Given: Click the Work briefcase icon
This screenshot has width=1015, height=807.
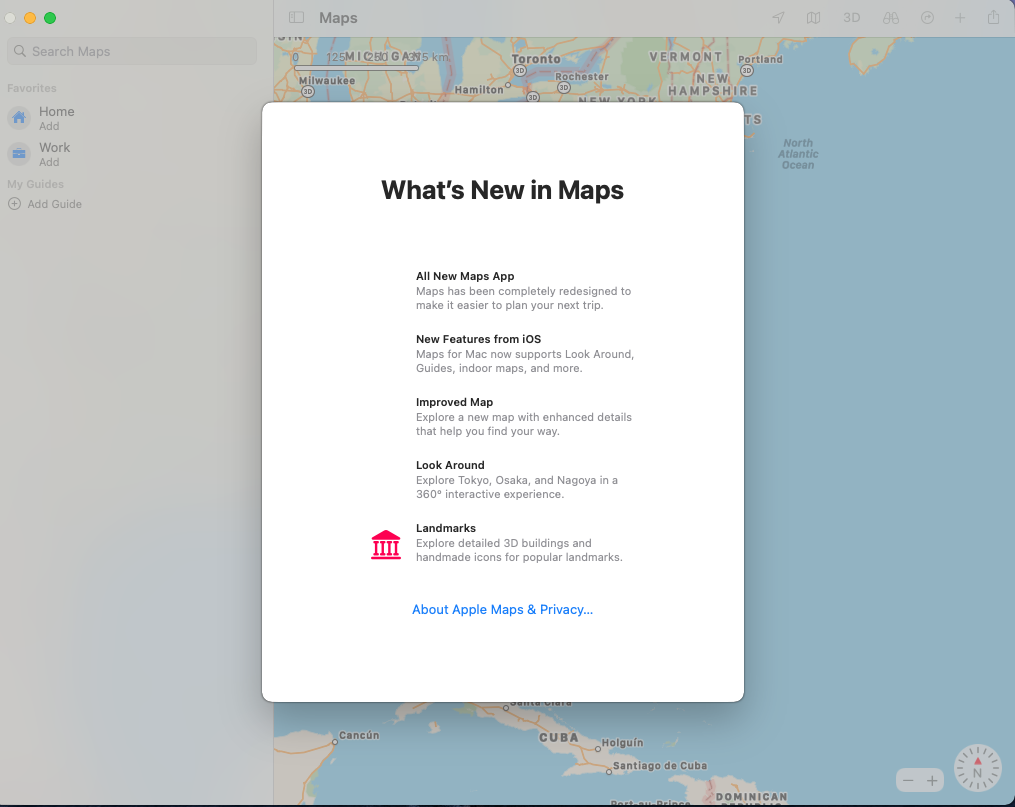Looking at the screenshot, I should 19,154.
